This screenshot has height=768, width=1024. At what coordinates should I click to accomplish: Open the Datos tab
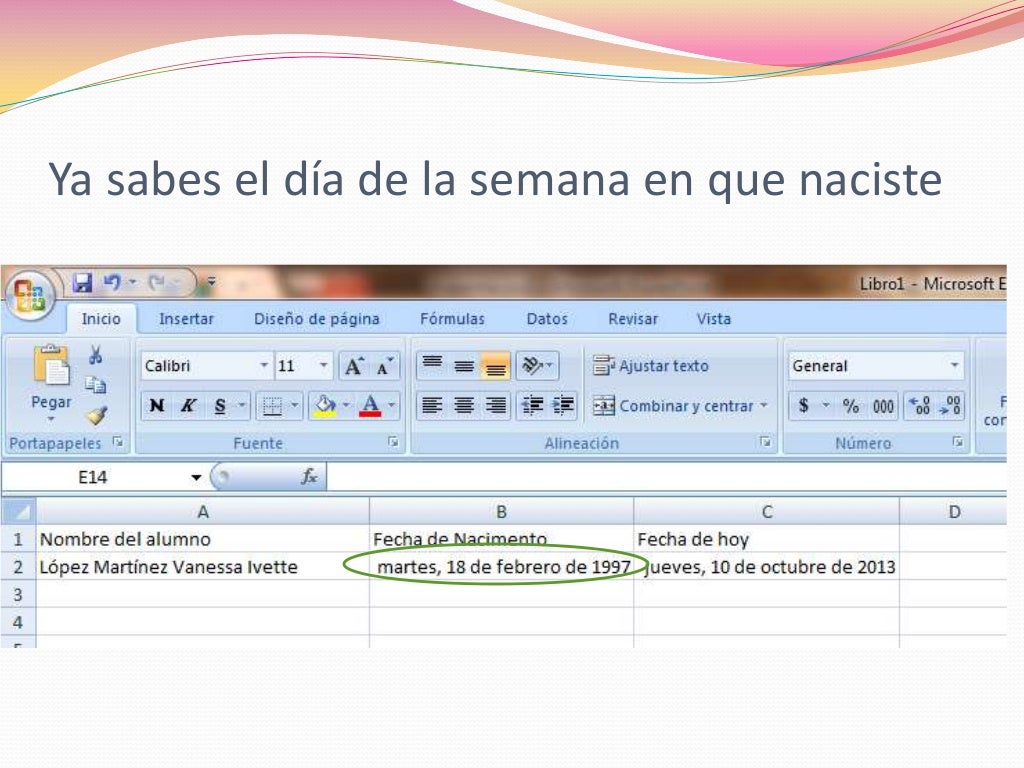[x=547, y=319]
